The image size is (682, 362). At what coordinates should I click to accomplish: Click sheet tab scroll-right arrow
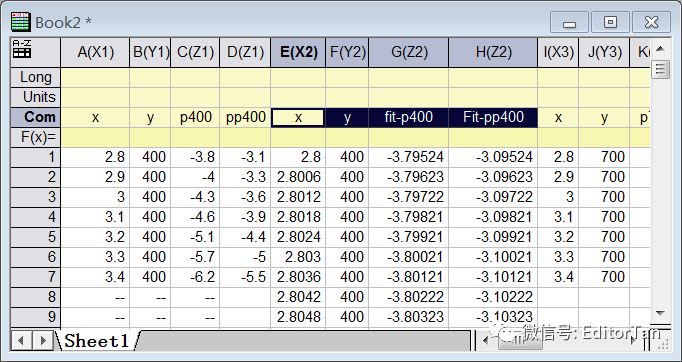[x=43, y=341]
